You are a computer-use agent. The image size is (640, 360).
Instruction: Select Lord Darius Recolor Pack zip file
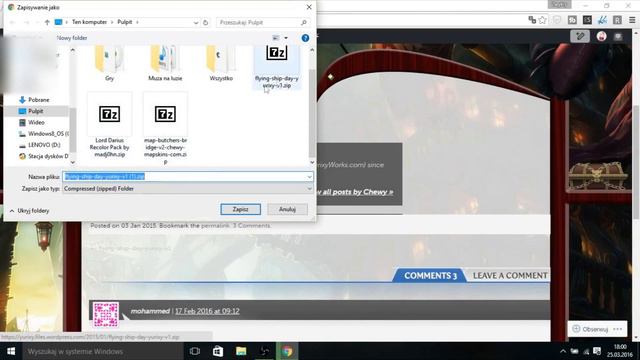pyautogui.click(x=109, y=125)
